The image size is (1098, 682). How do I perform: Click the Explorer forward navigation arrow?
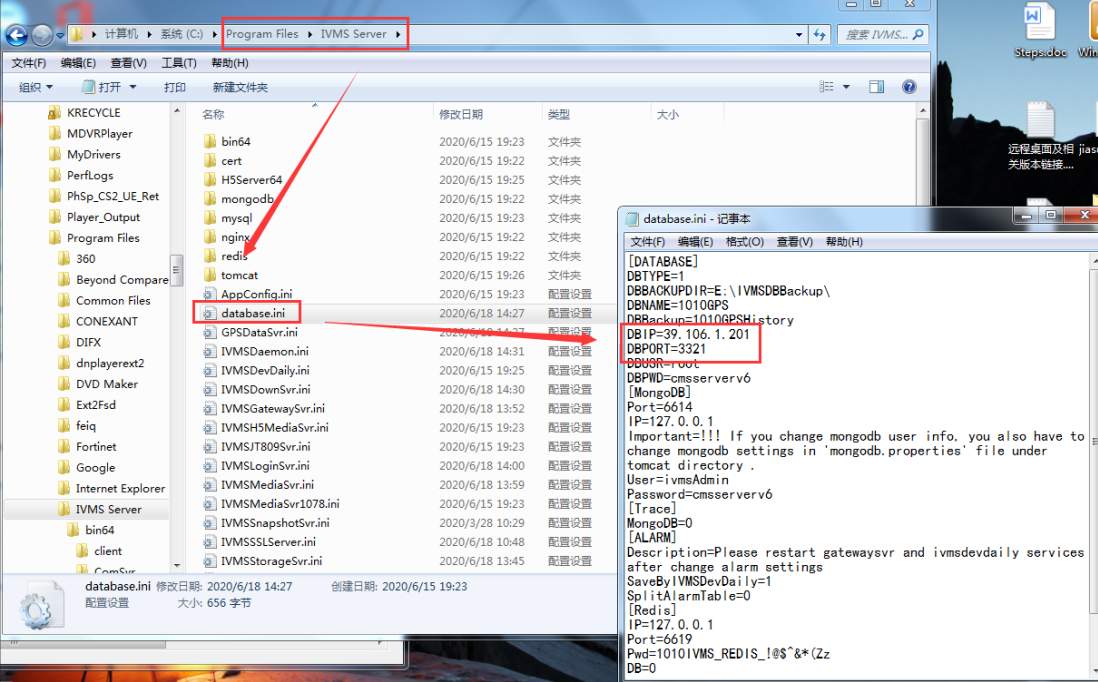tap(42, 34)
